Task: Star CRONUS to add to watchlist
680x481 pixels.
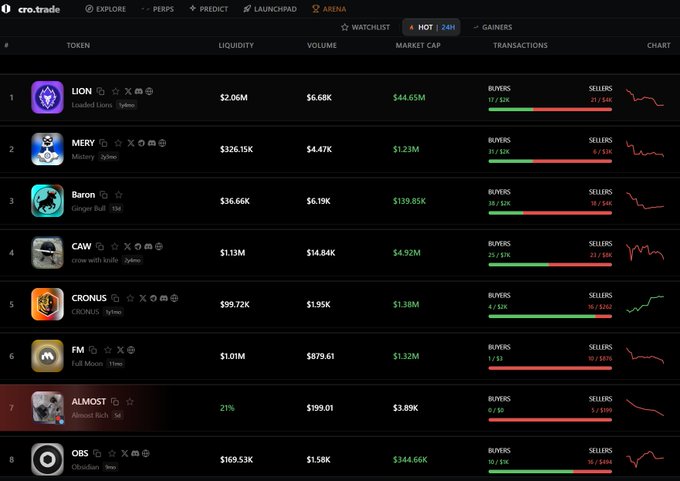Action: point(130,298)
